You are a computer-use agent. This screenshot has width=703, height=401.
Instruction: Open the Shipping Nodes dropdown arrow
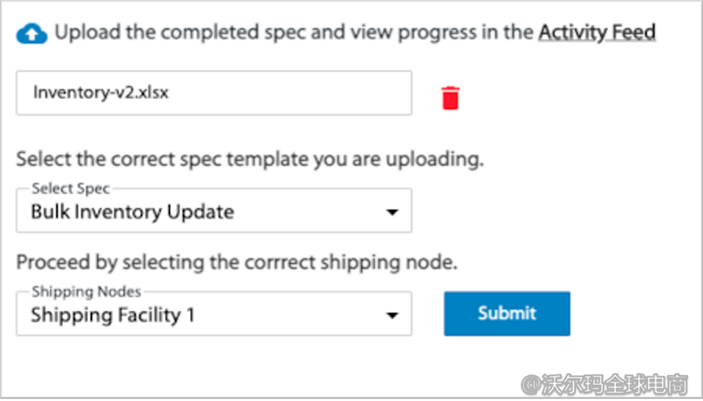[x=392, y=316]
